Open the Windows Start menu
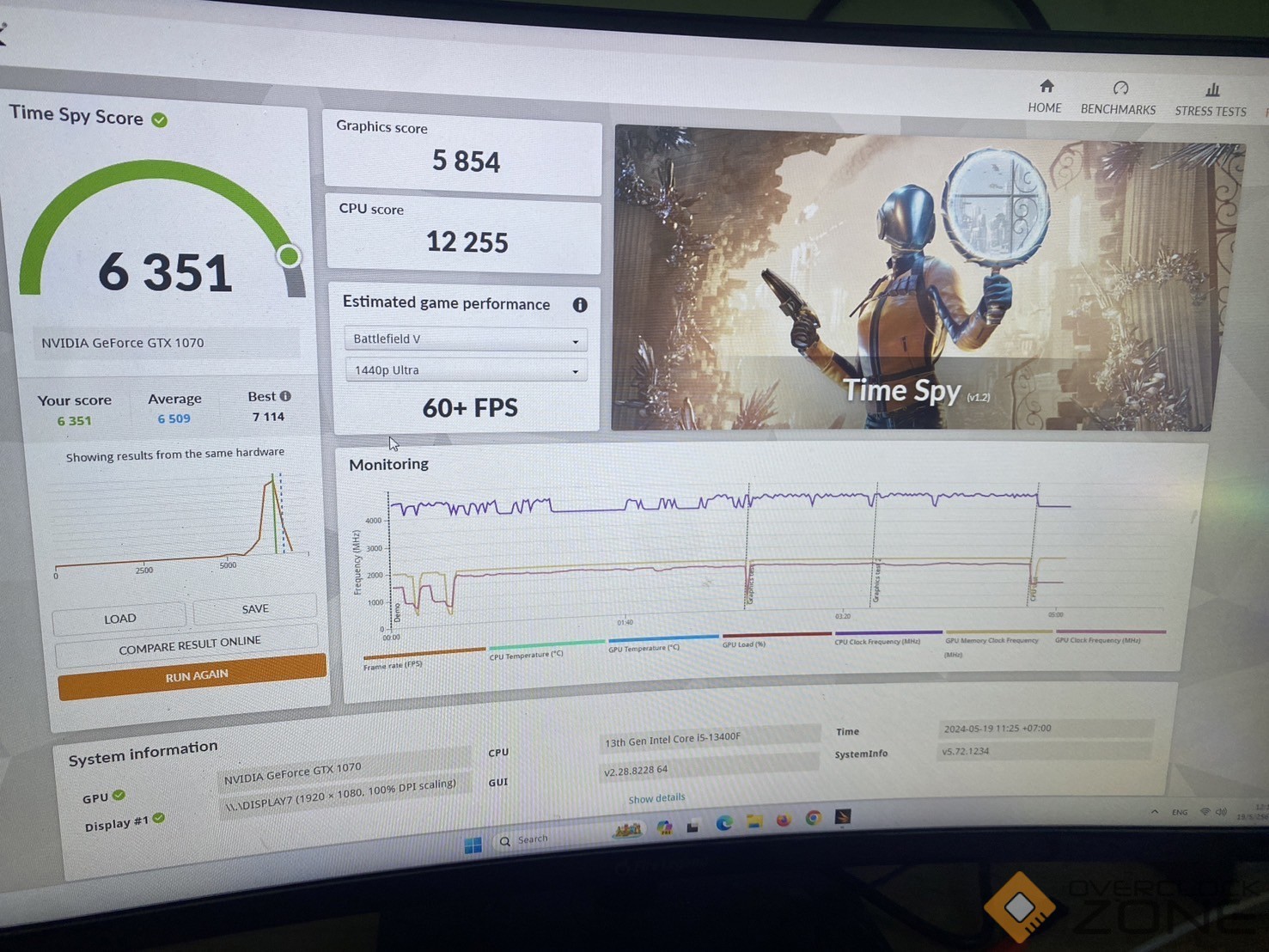The image size is (1269, 952). [473, 845]
